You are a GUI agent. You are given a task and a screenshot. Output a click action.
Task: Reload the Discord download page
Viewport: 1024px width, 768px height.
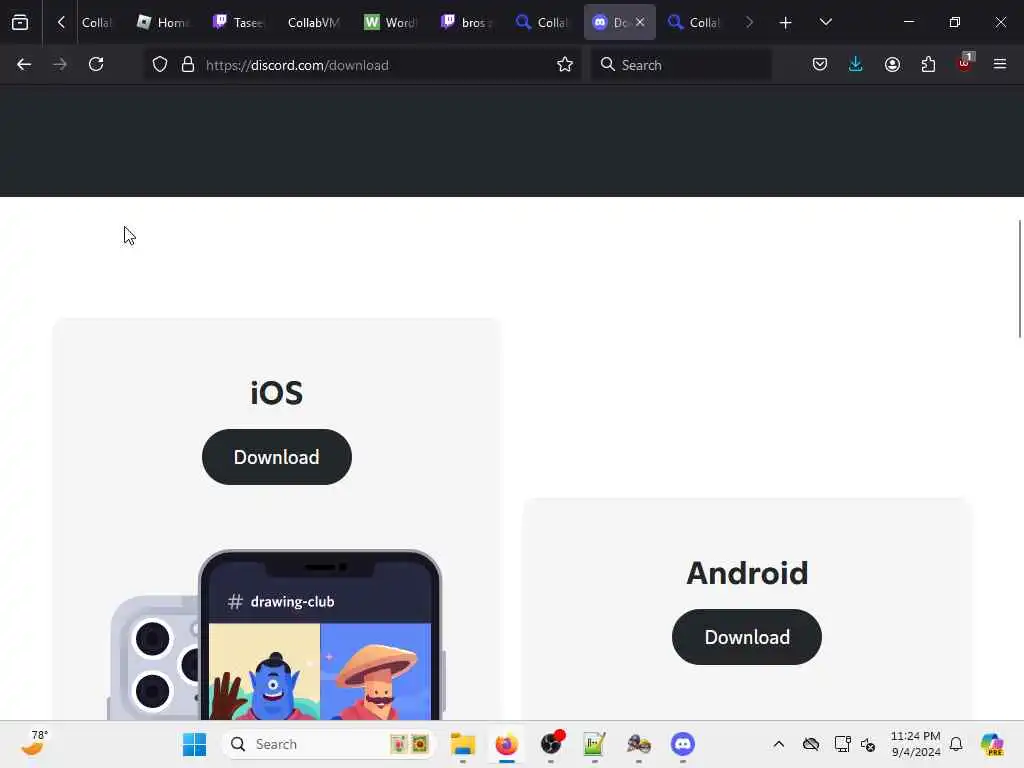tap(96, 65)
